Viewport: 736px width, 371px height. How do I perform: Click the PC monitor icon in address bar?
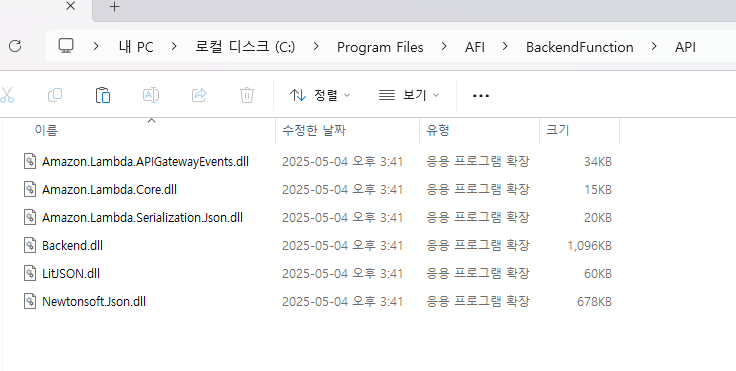click(66, 46)
